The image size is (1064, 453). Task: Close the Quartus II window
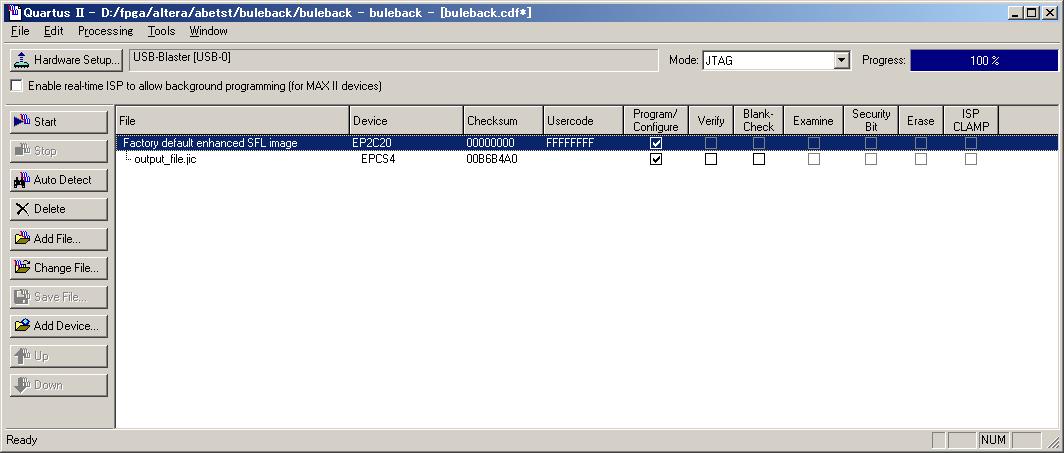tap(1049, 12)
